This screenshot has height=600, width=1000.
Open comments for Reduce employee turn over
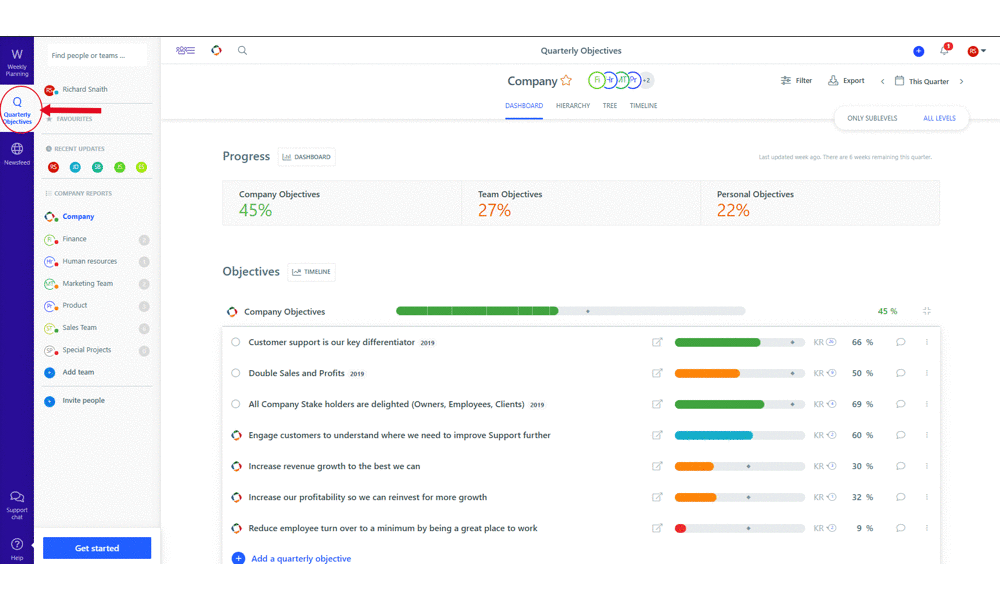(x=901, y=528)
